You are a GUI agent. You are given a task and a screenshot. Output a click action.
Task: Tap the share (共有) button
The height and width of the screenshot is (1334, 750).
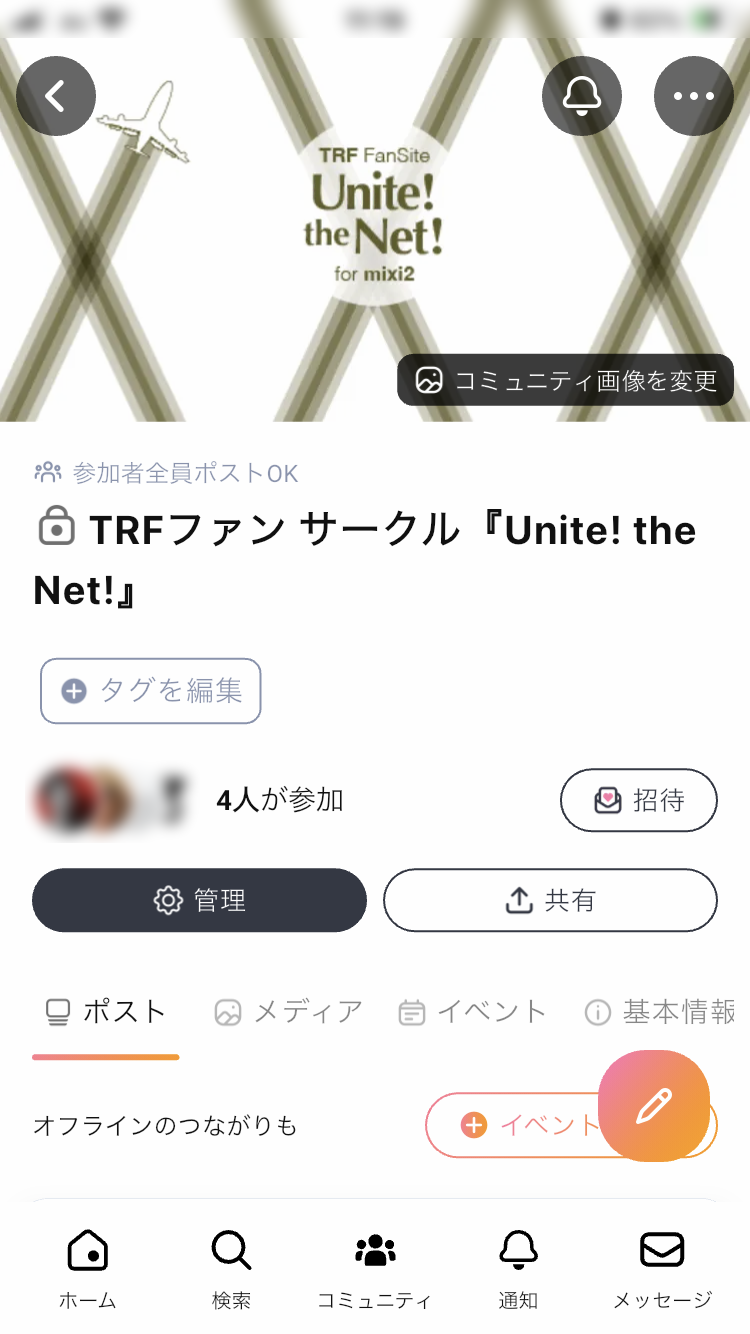point(550,900)
